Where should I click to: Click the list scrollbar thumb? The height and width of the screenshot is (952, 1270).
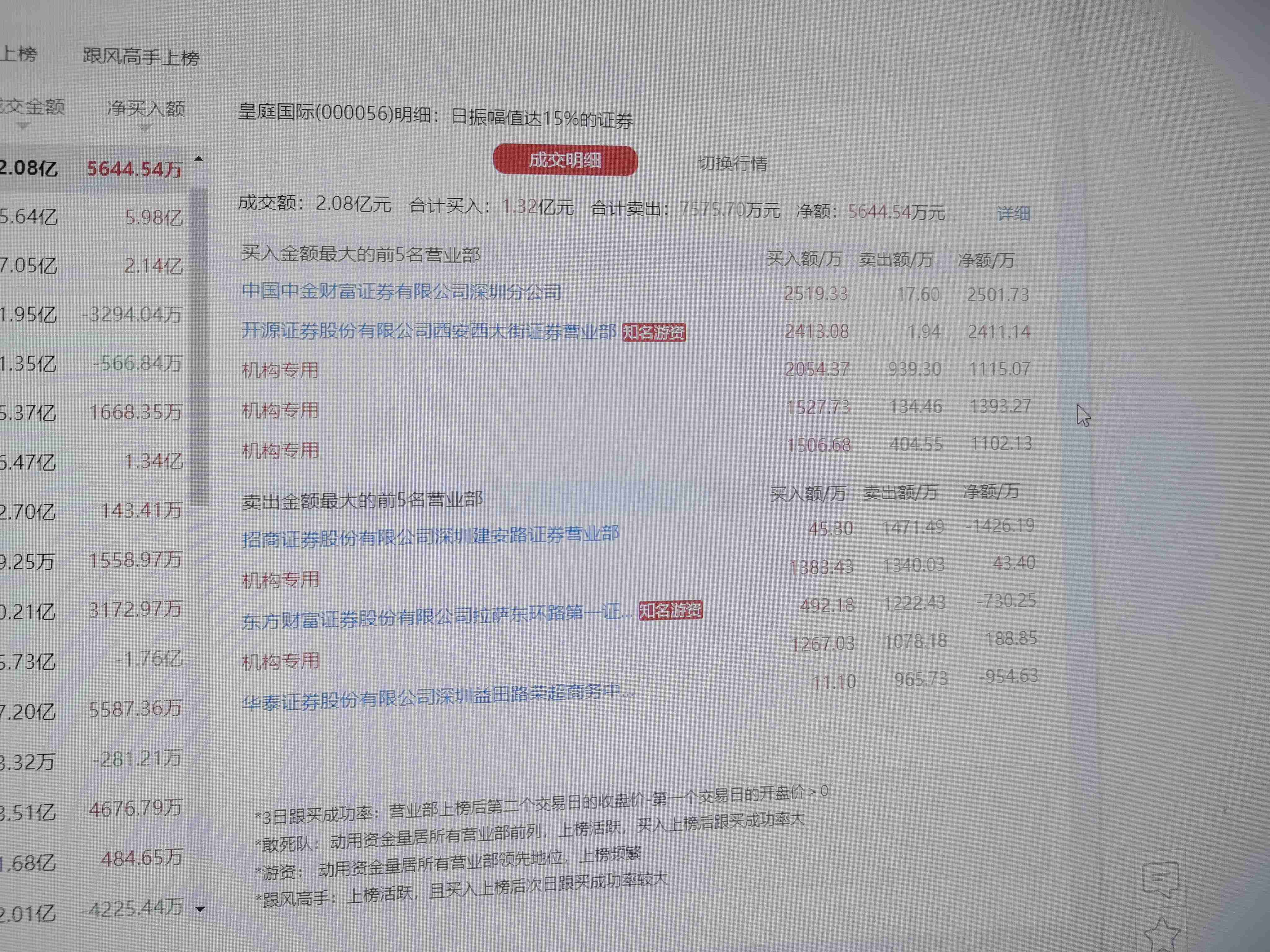[199, 346]
